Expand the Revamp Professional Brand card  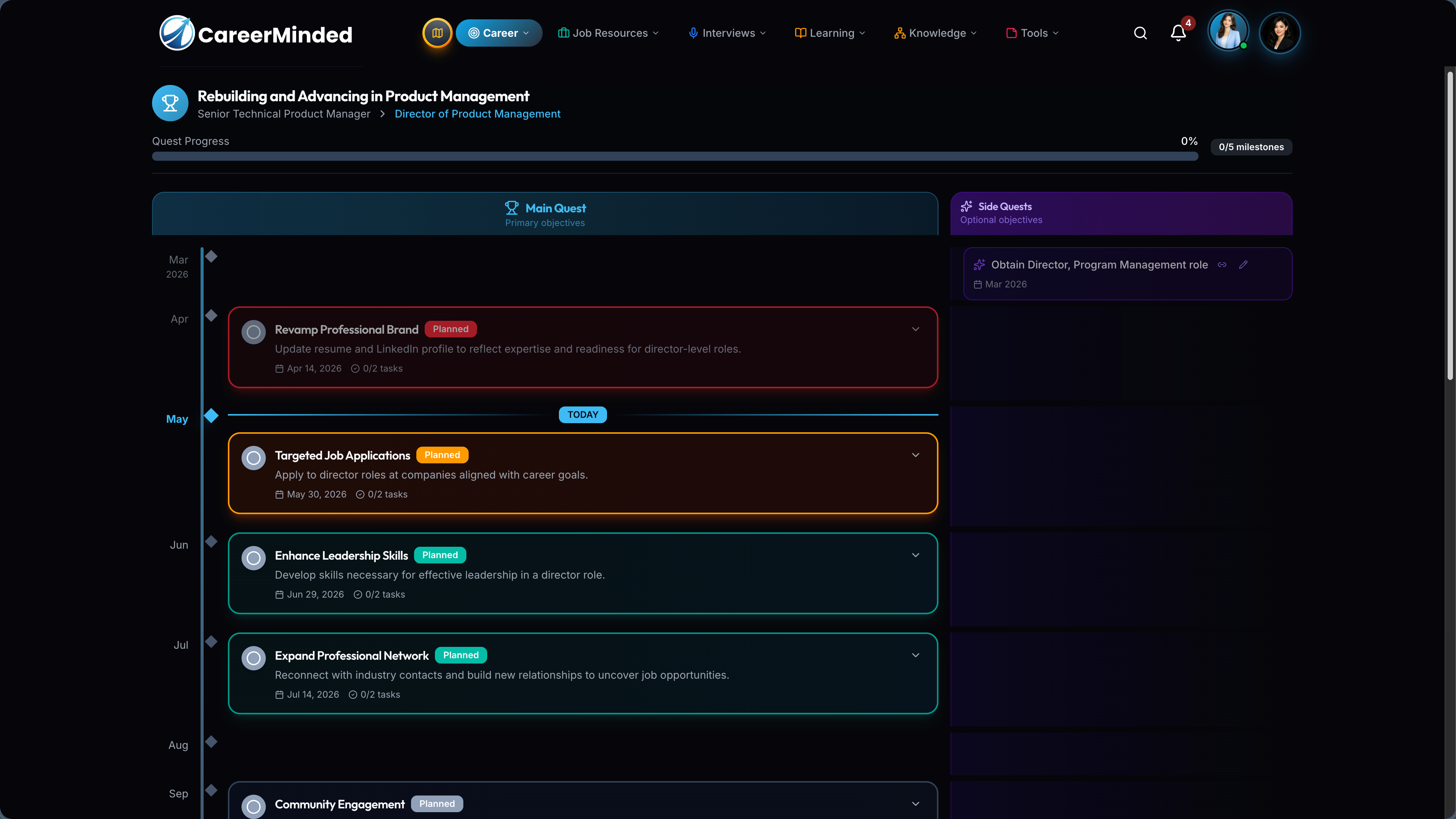(x=916, y=329)
